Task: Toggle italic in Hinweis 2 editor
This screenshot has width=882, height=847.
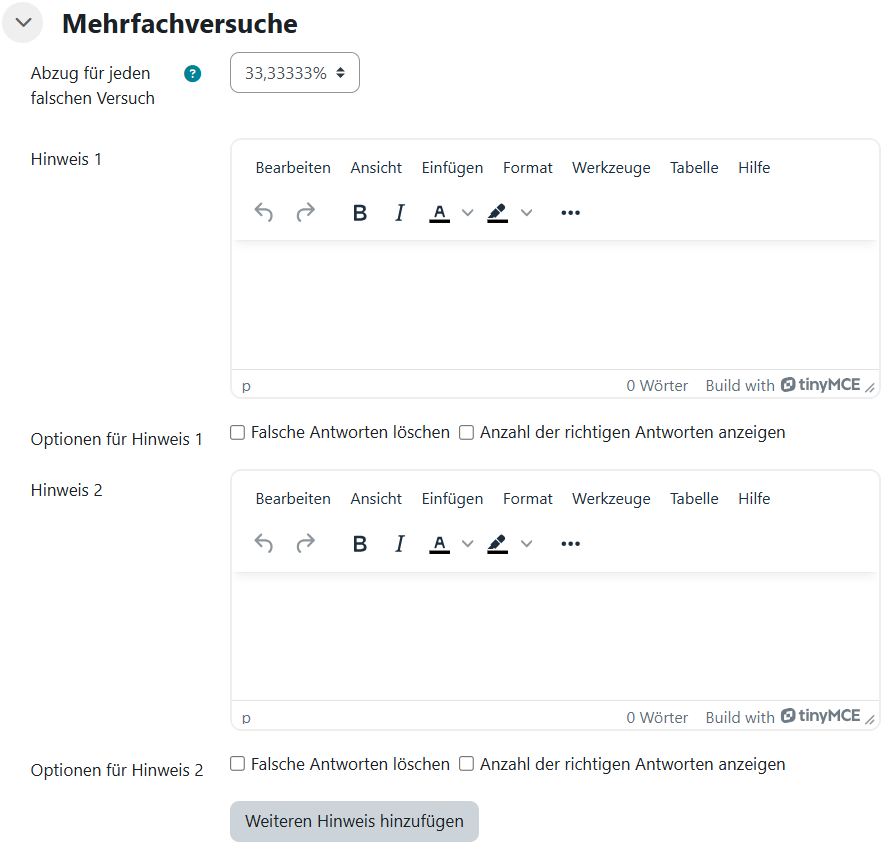Action: click(400, 543)
